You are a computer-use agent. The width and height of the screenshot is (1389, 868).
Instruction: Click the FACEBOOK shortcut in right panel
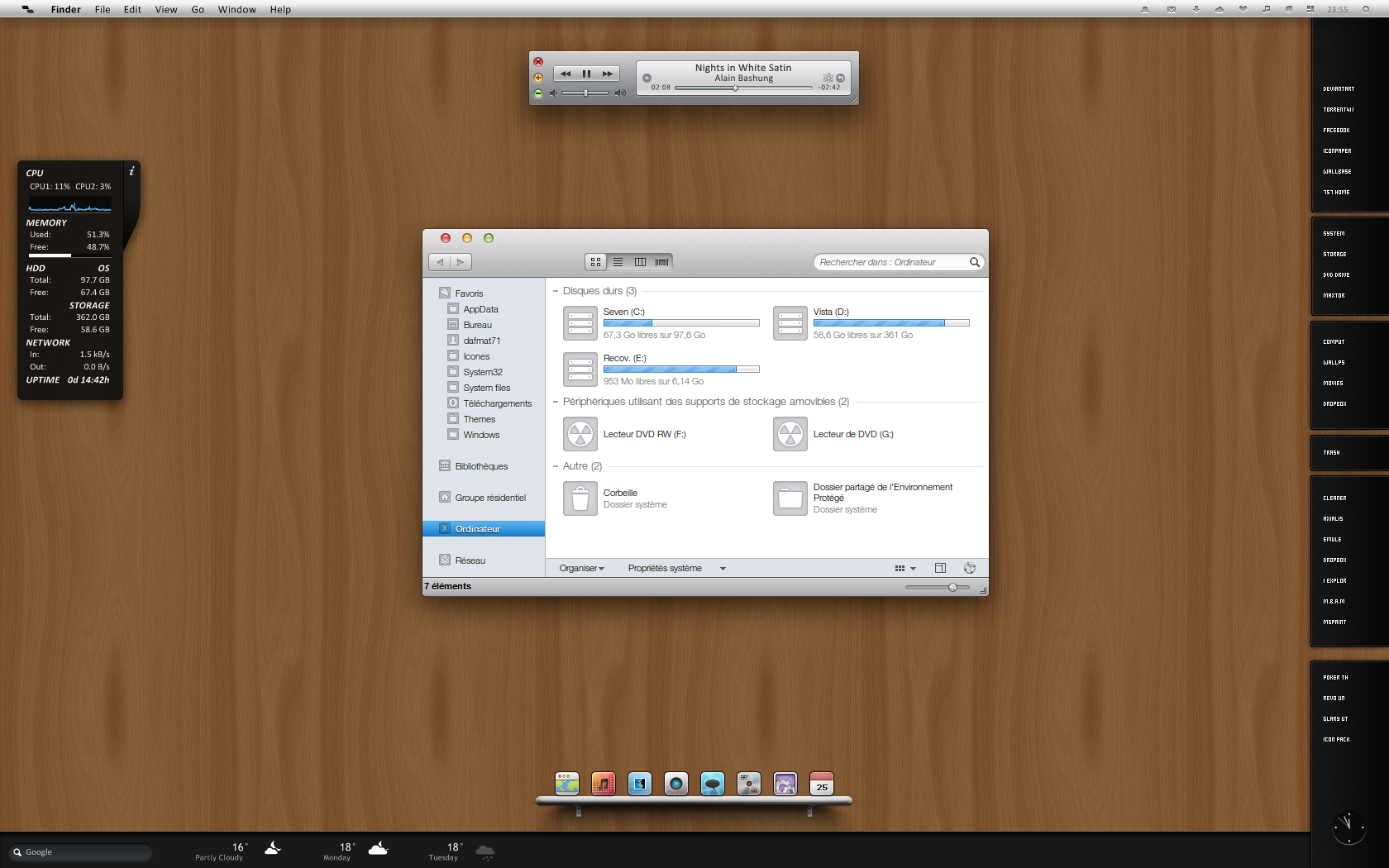[x=1336, y=131]
